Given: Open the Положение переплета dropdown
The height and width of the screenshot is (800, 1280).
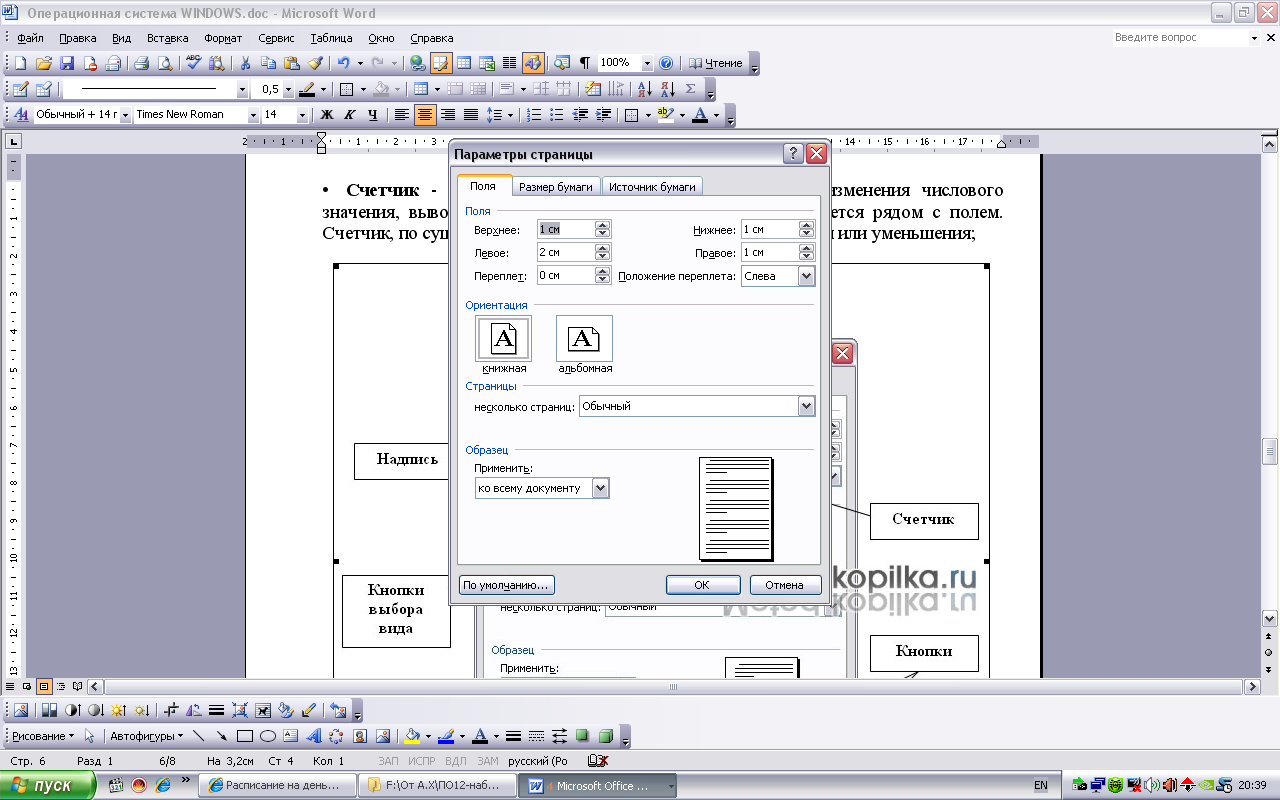Looking at the screenshot, I should pos(806,276).
